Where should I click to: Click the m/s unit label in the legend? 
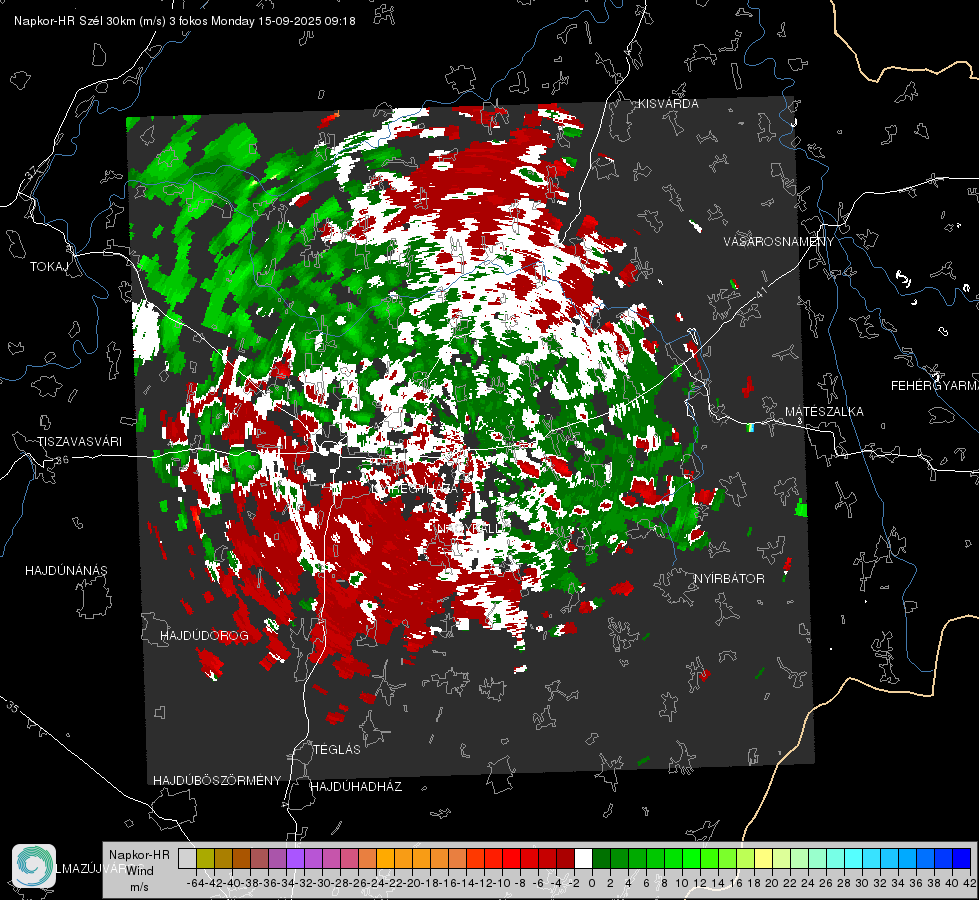click(x=139, y=887)
